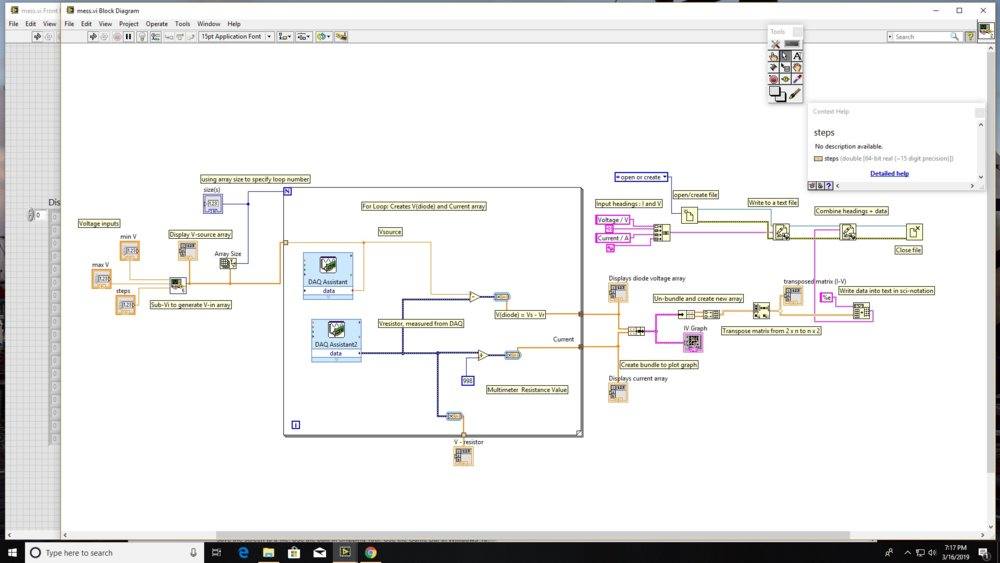Image resolution: width=1000 pixels, height=563 pixels.
Task: Click the Set Color paintbrush tool
Action: click(796, 93)
